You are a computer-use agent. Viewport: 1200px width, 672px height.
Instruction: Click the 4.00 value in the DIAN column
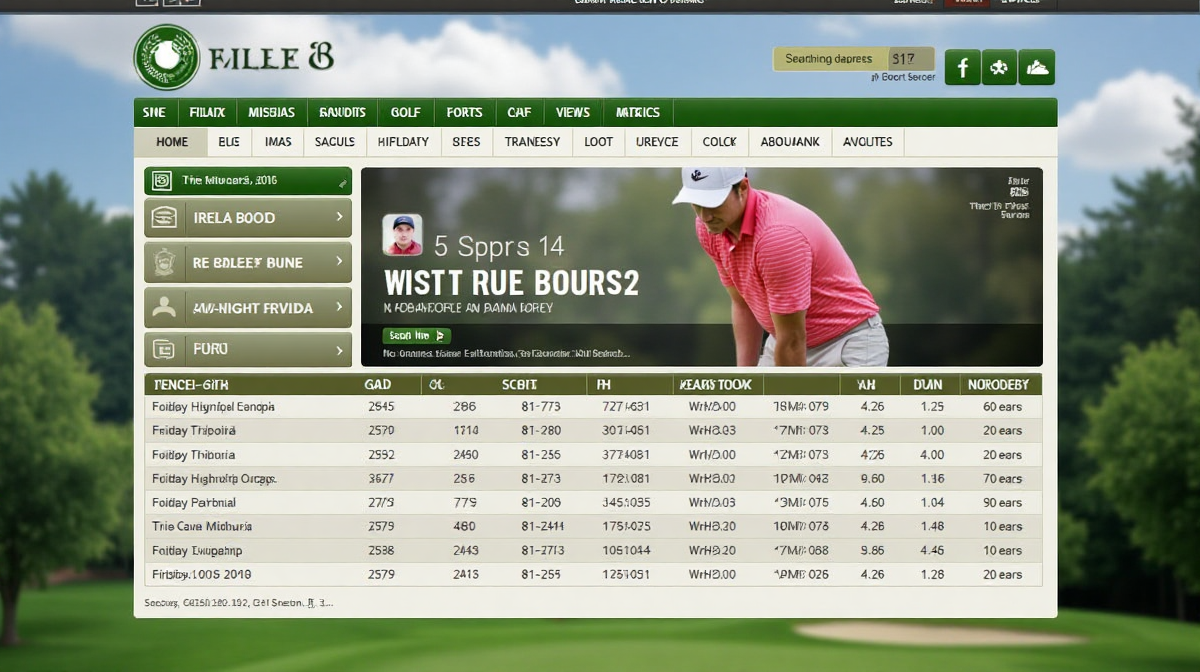[932, 455]
